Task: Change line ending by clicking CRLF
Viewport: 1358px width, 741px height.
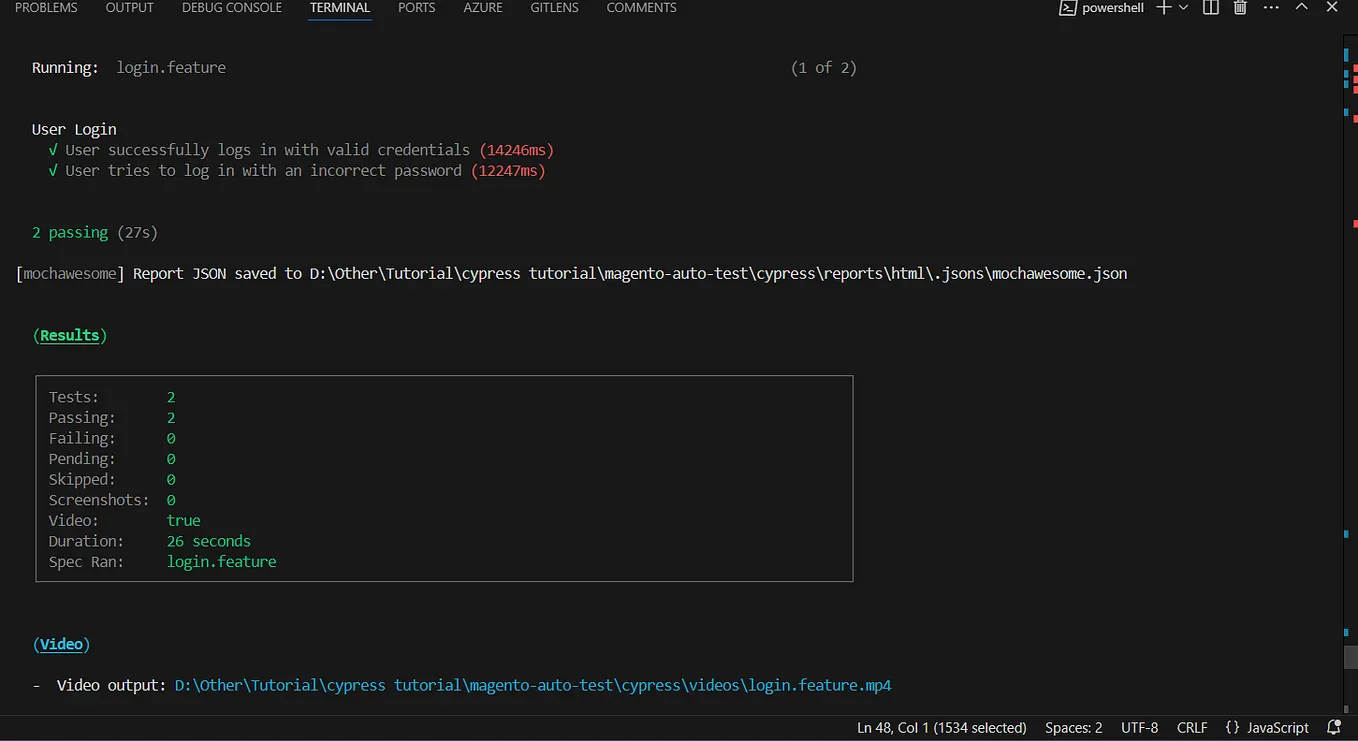Action: click(1191, 727)
